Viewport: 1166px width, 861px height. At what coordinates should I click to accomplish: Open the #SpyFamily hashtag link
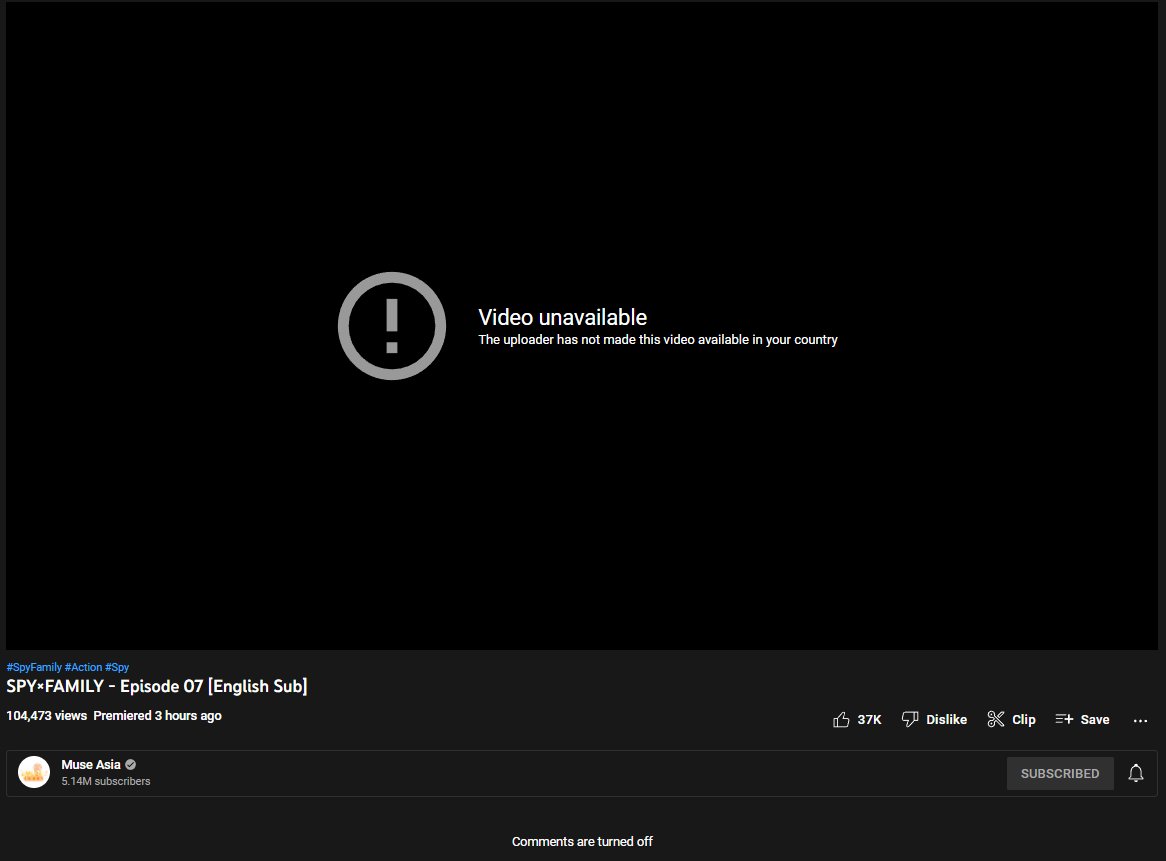click(34, 667)
